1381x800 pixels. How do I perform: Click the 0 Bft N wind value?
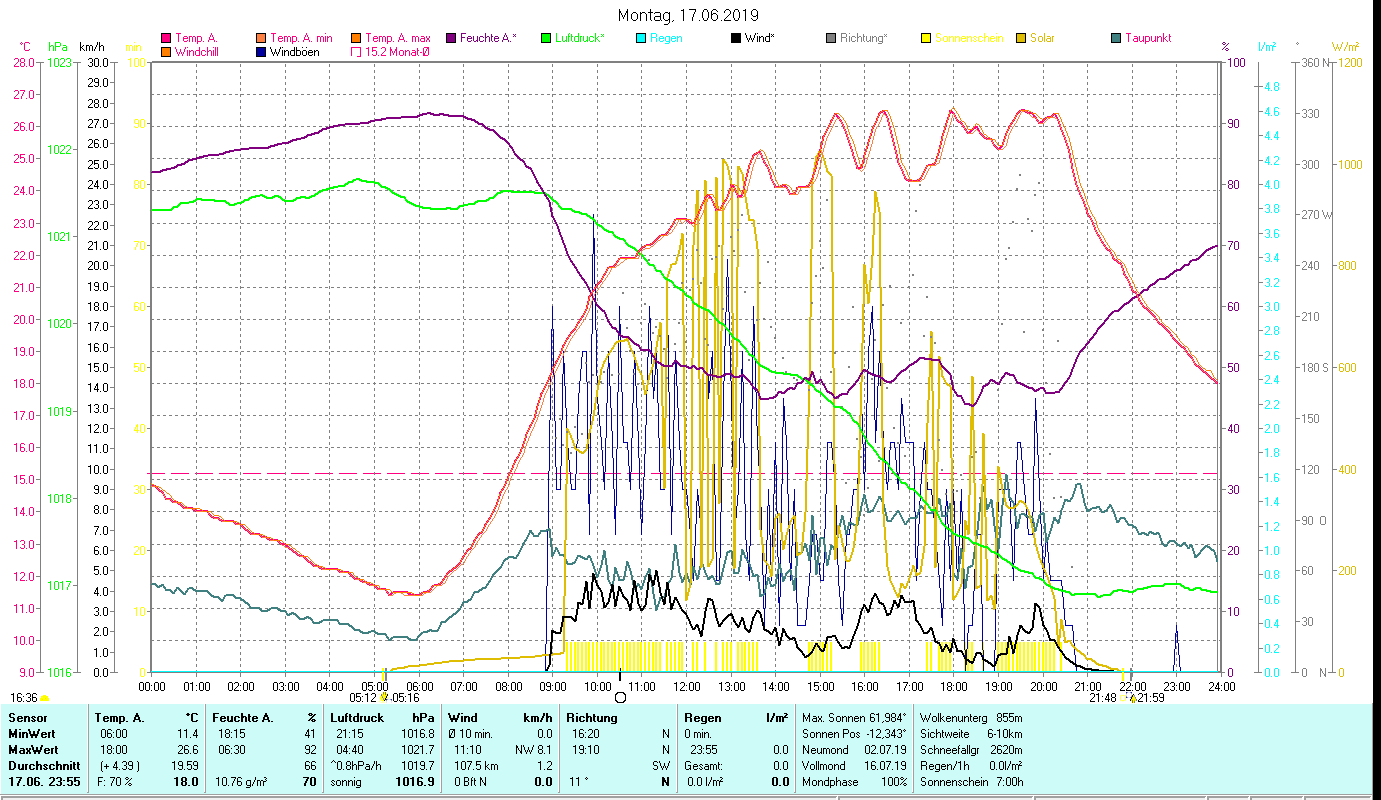tap(470, 782)
